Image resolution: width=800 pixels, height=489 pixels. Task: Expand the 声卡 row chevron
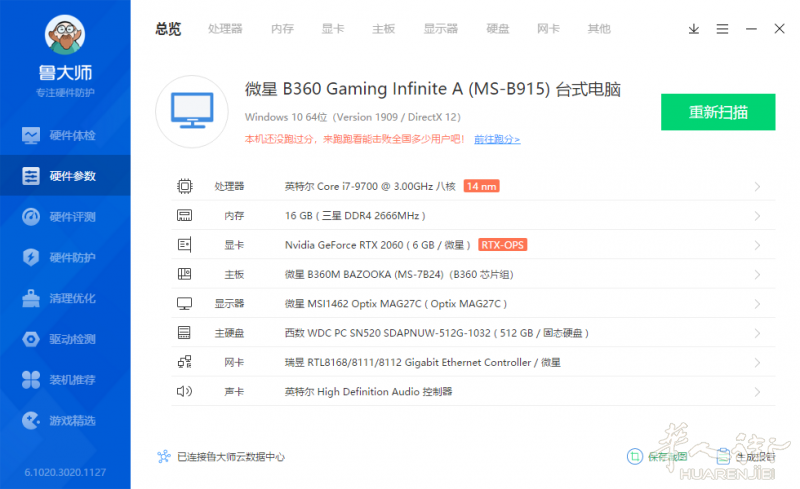click(x=757, y=392)
